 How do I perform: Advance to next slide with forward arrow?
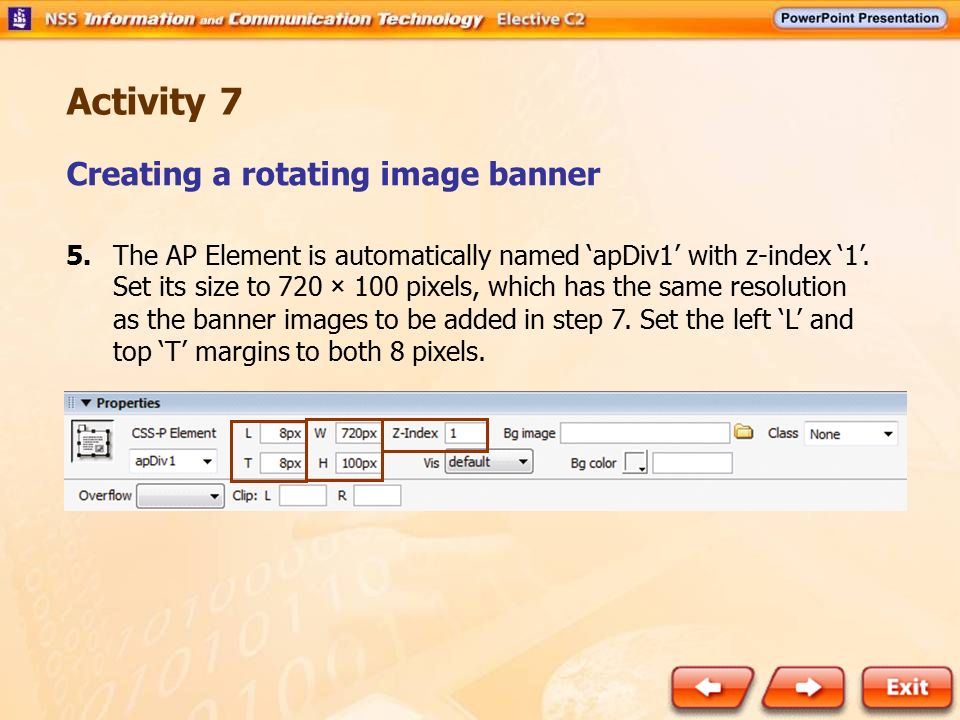[x=805, y=688]
